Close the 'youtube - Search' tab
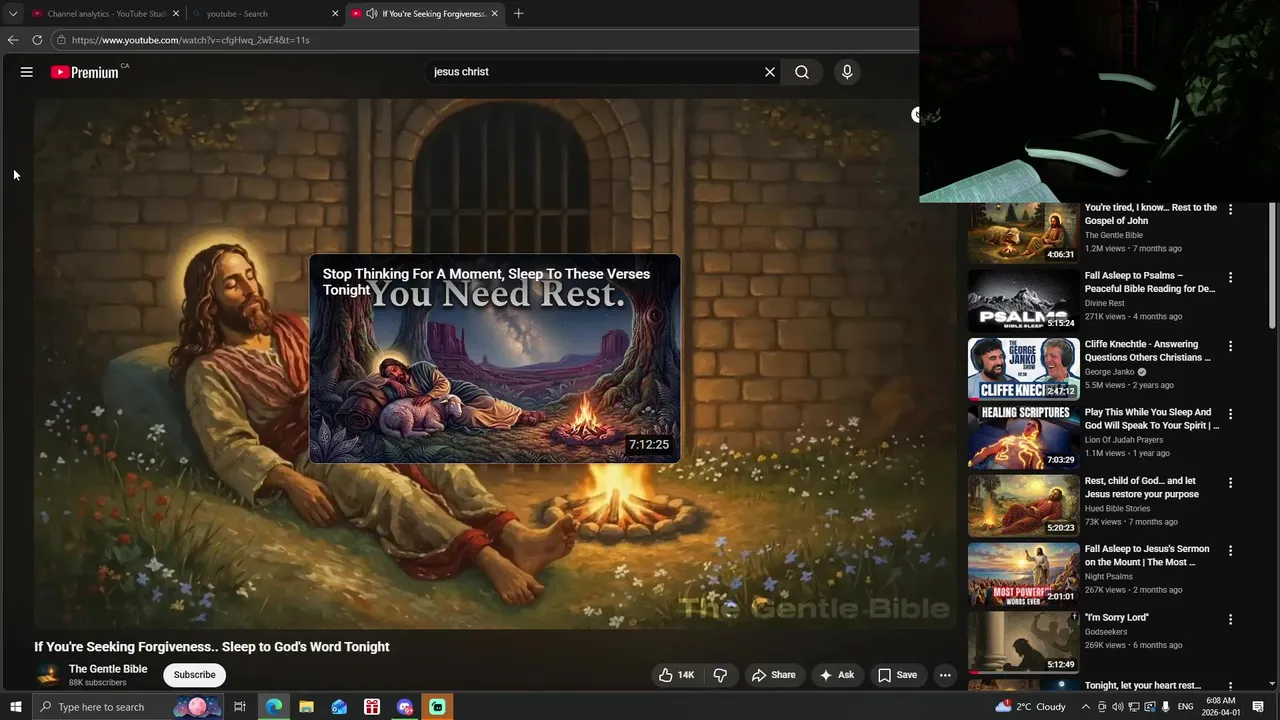Image resolution: width=1280 pixels, height=720 pixels. point(335,14)
